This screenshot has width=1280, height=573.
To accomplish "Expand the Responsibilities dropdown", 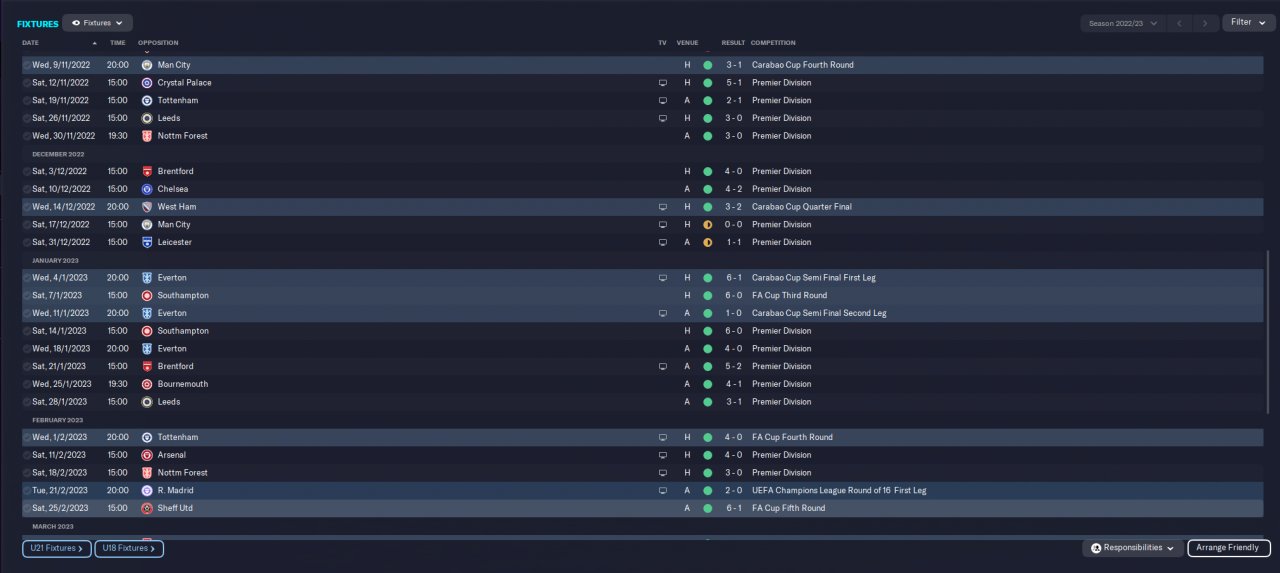I will point(1132,548).
